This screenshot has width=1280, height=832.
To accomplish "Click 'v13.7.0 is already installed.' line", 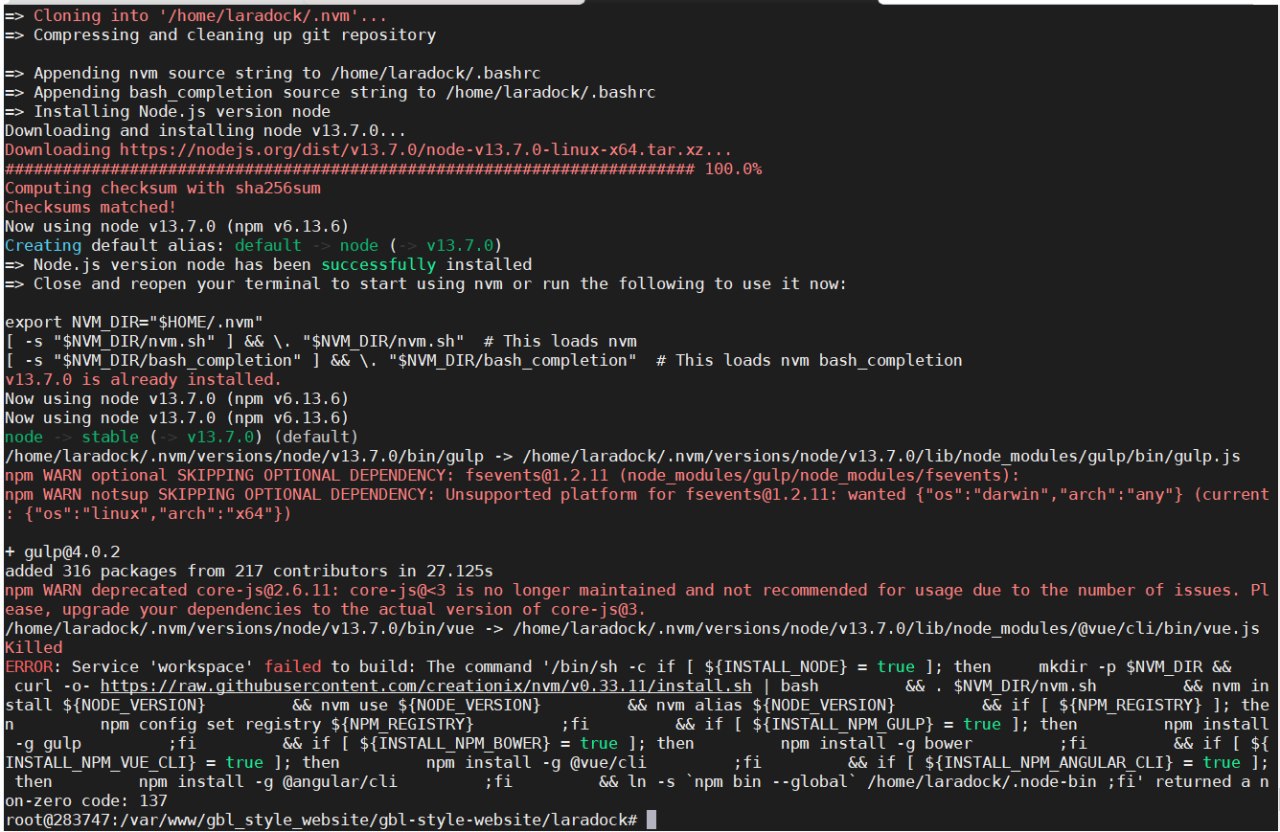I will [x=143, y=379].
